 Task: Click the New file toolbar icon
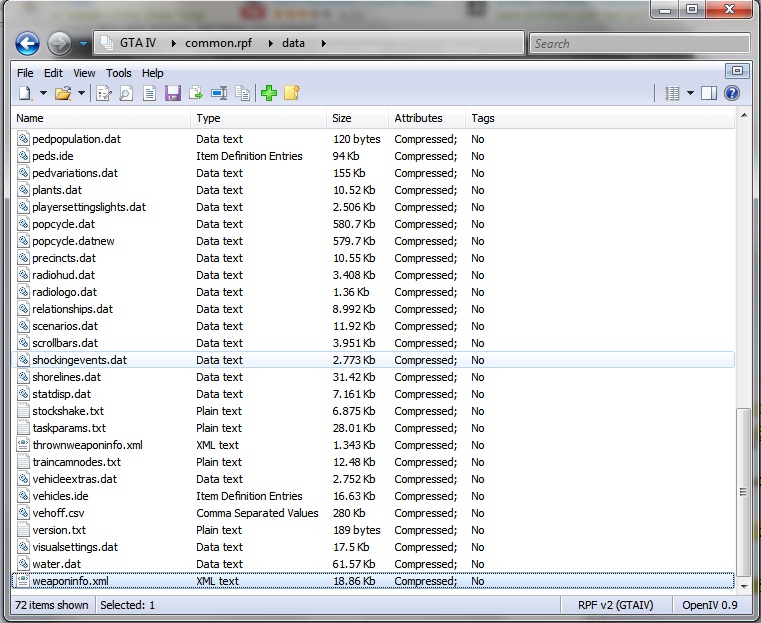25,93
